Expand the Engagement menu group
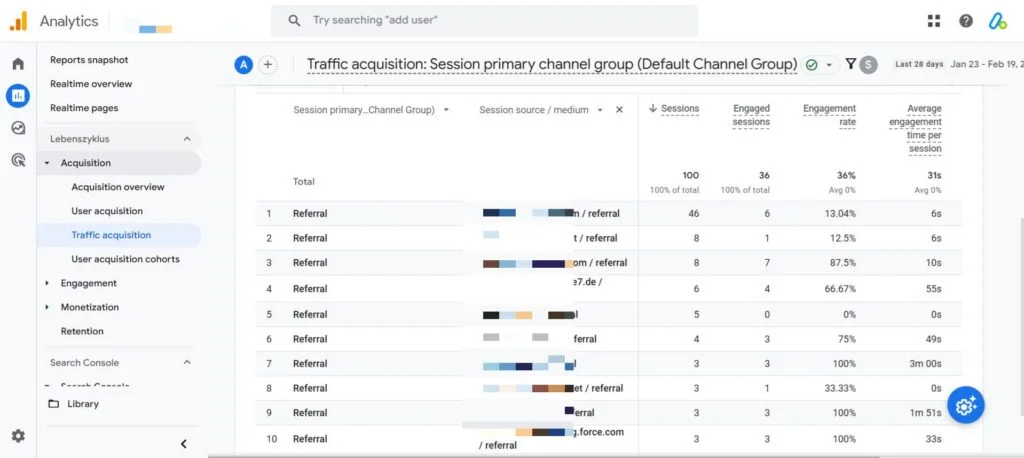Screen dimensions: 1024x458 89,283
